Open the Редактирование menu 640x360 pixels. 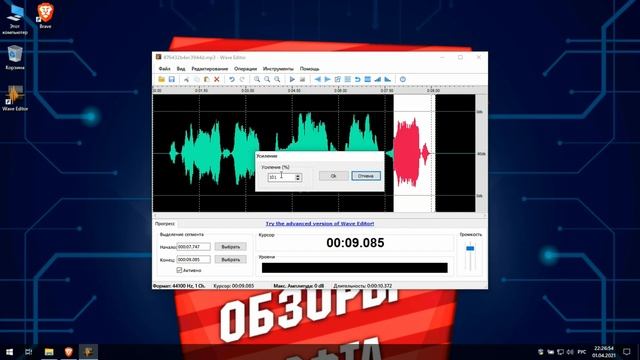(x=210, y=69)
